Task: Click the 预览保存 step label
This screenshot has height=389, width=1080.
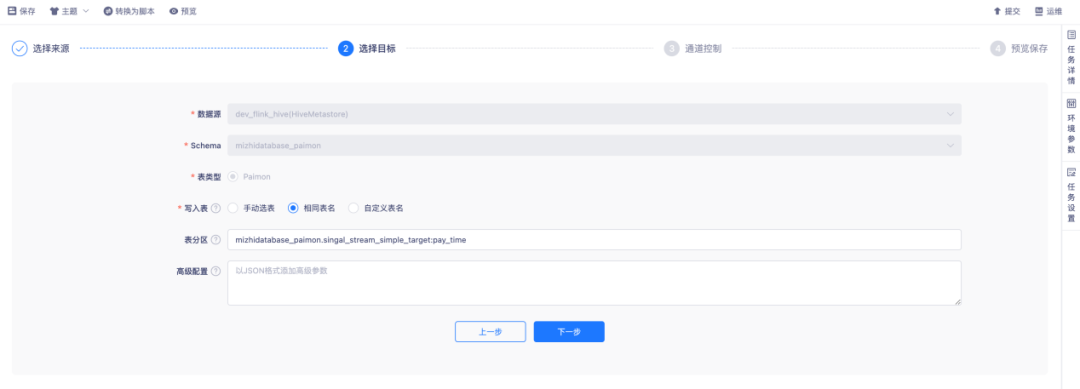Action: pos(1030,49)
